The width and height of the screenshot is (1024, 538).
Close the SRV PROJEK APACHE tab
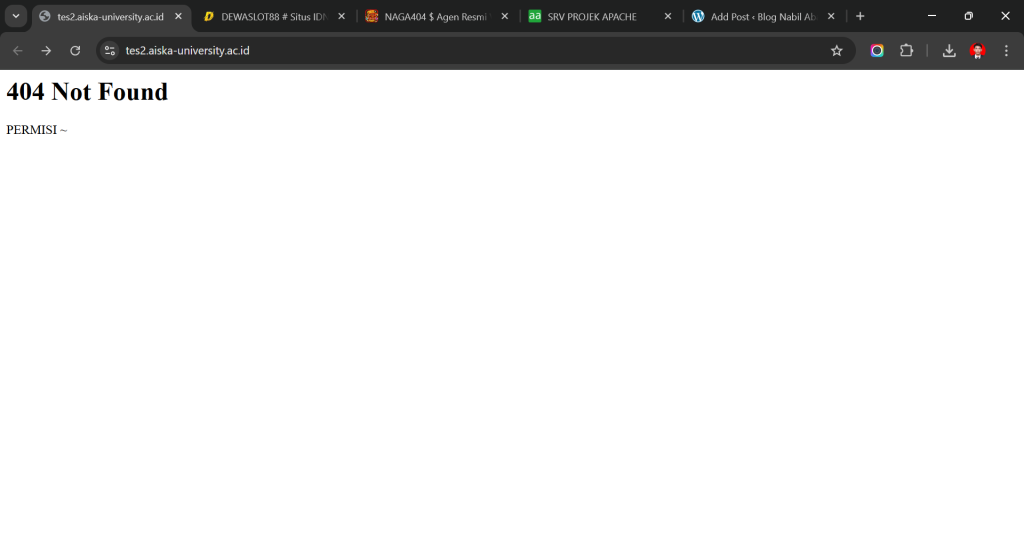[668, 17]
